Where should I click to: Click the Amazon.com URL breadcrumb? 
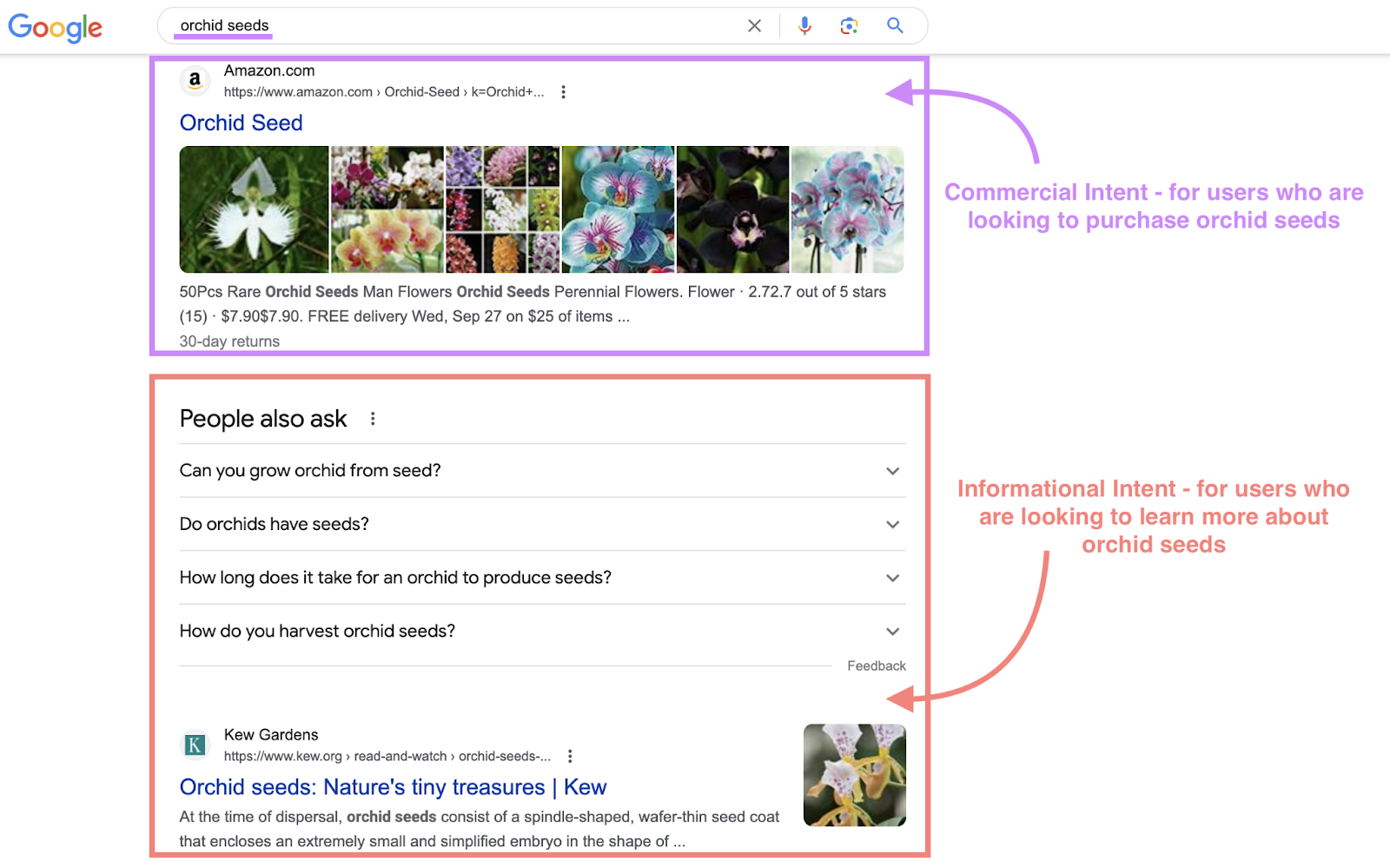coord(384,92)
